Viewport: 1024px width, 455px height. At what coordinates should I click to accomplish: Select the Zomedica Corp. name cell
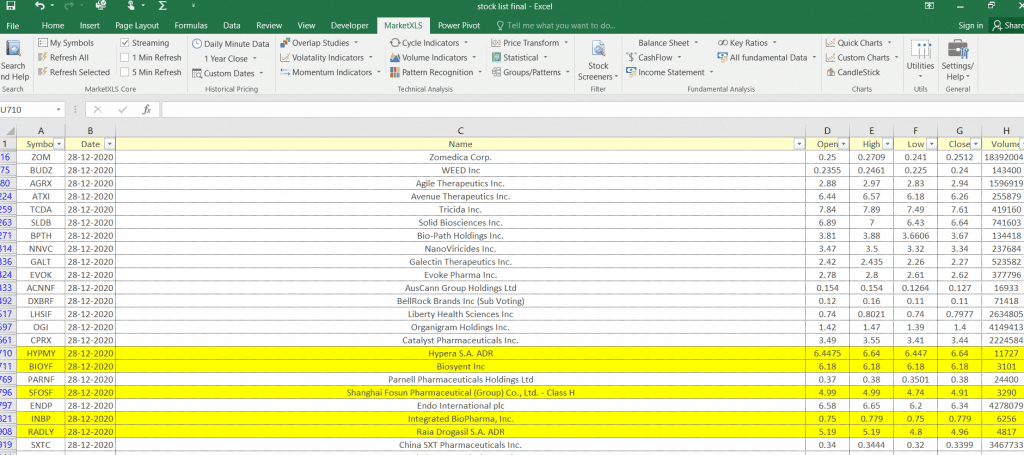pyautogui.click(x=460, y=157)
